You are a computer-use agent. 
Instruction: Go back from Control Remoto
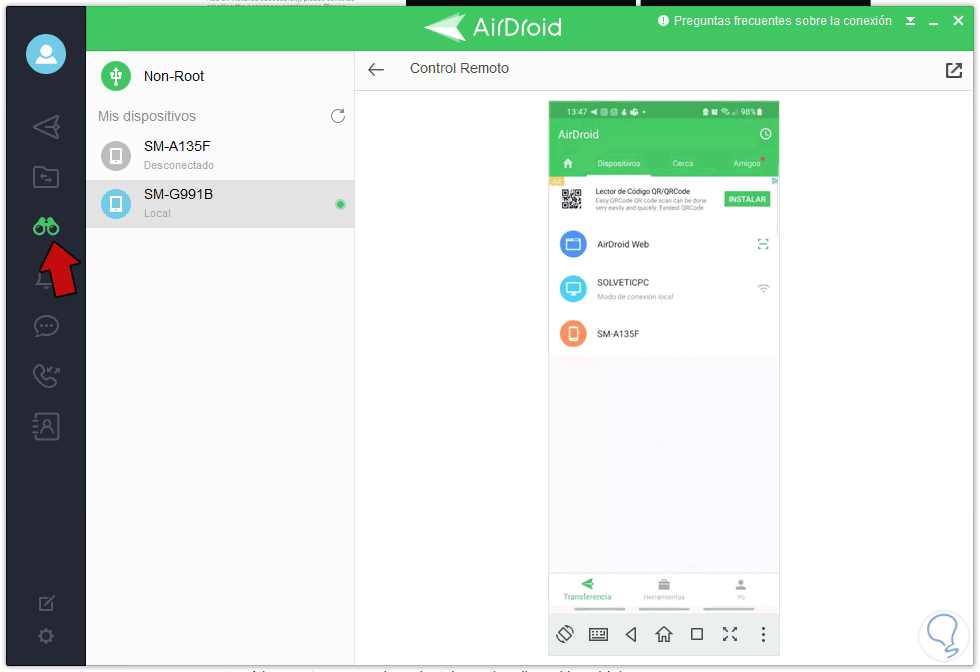376,69
